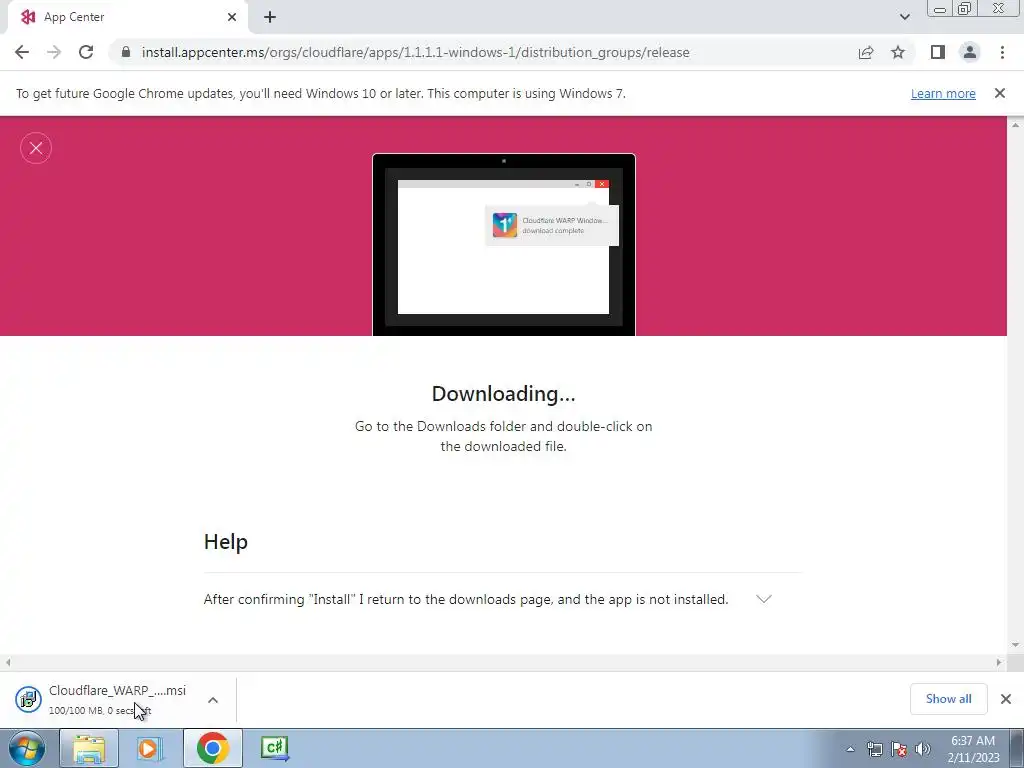
Task: Close the App Center tab
Action: [232, 17]
